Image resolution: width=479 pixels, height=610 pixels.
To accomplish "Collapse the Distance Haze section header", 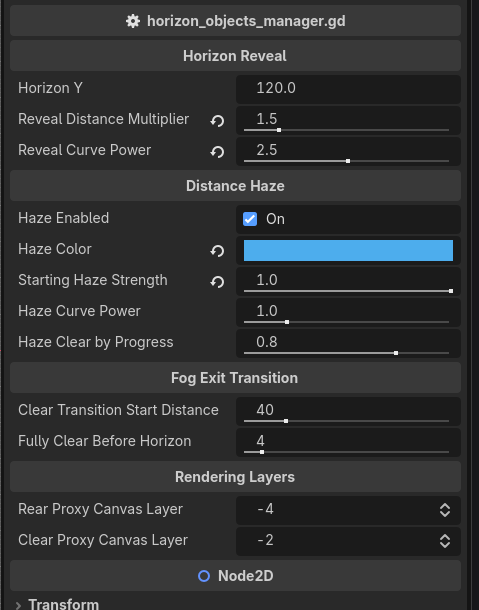I will [x=235, y=186].
